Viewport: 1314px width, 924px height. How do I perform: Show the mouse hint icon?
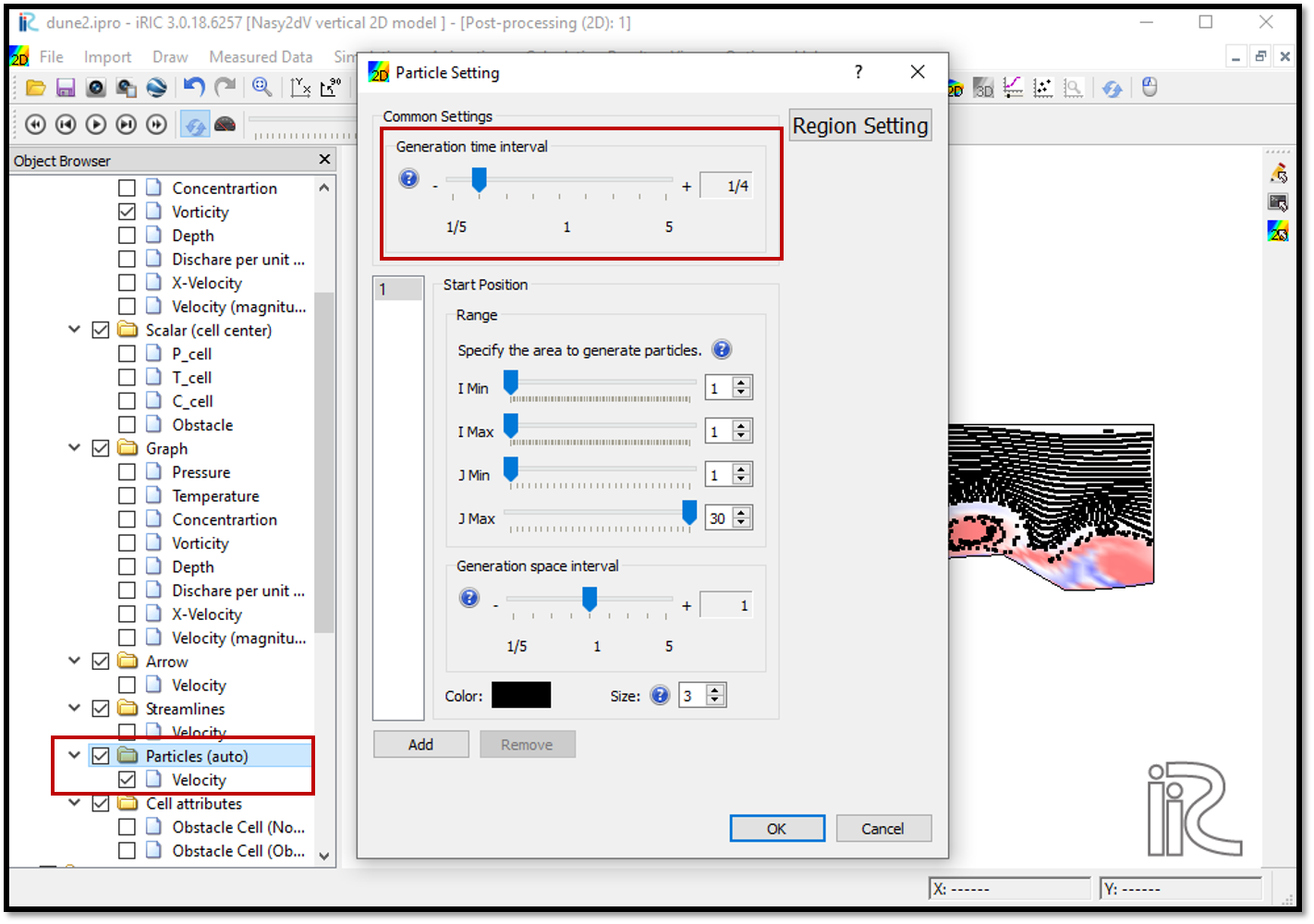click(x=1150, y=88)
